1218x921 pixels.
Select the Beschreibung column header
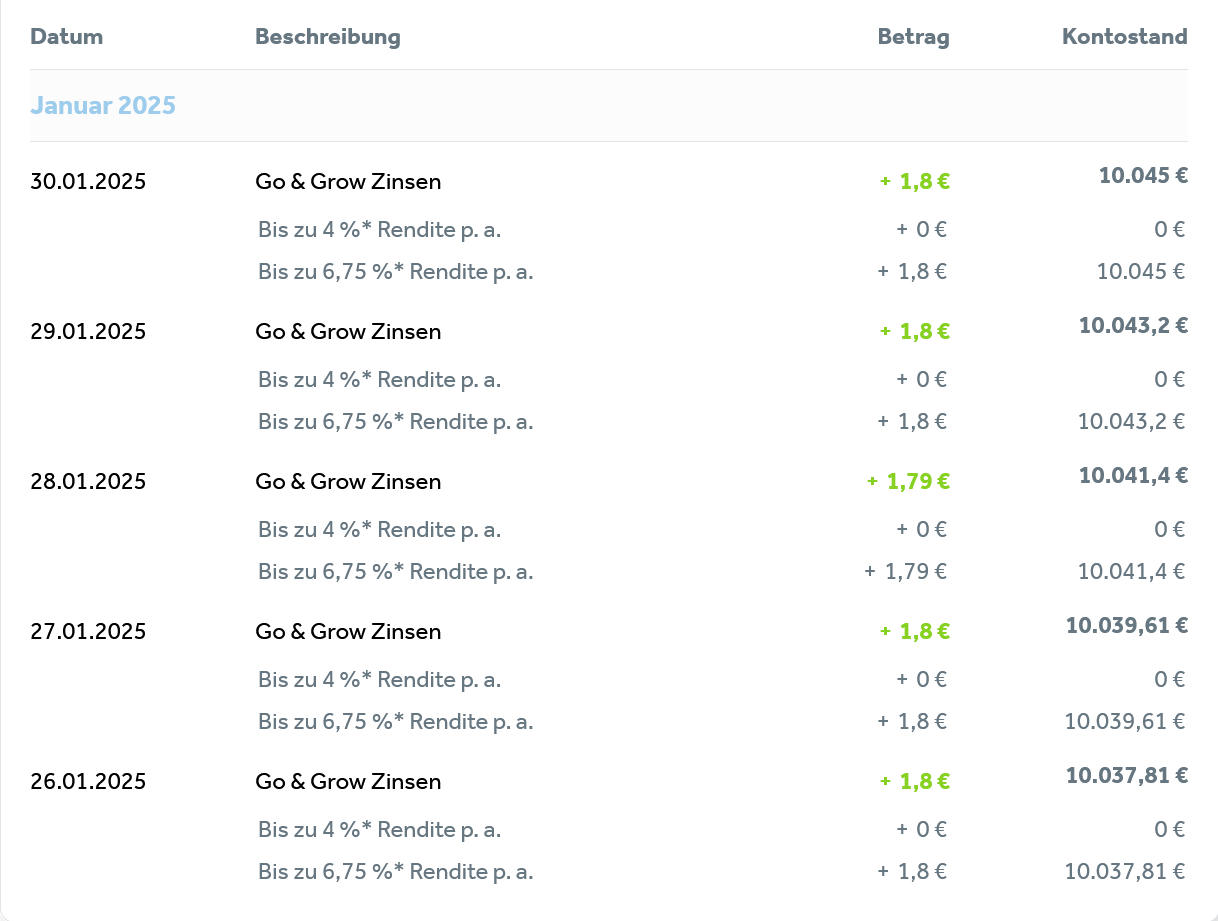[327, 37]
